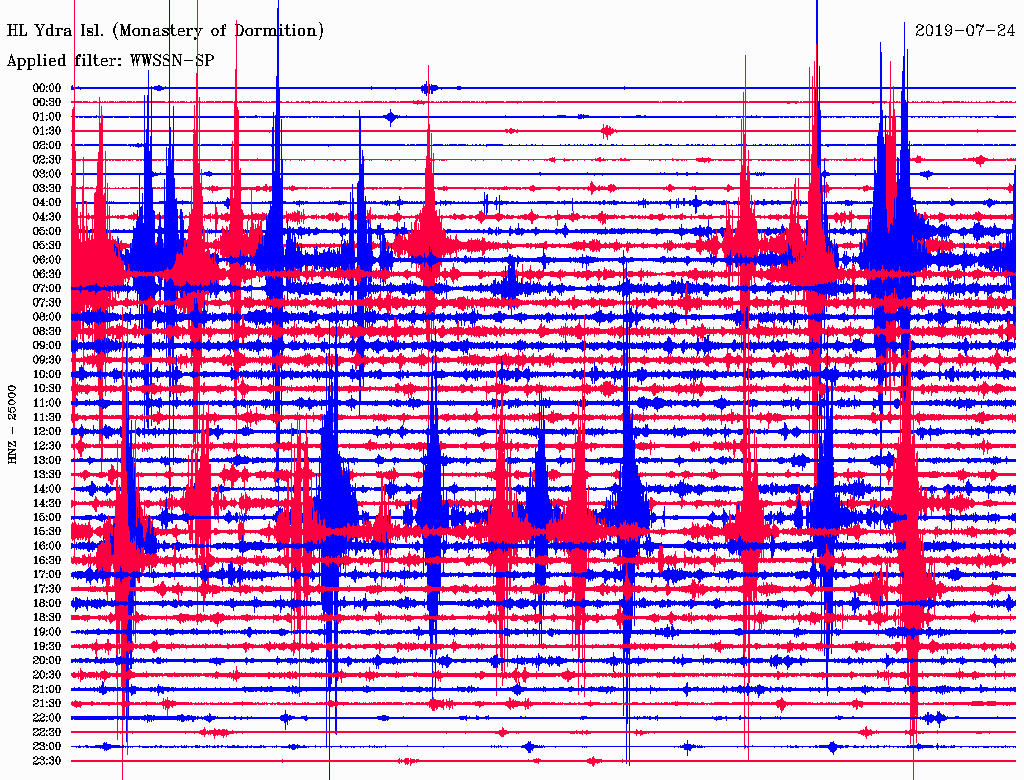Select the 09:30 time label

coord(47,360)
